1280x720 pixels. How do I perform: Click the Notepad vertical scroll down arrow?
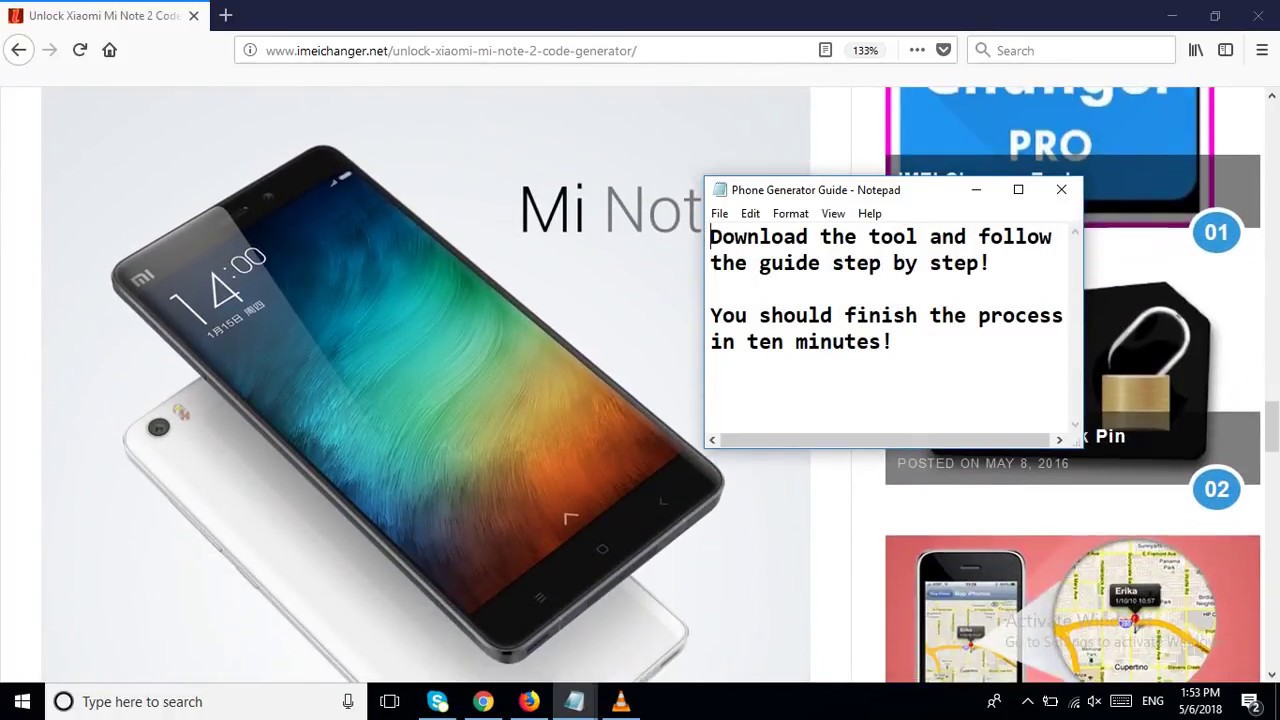[1075, 425]
